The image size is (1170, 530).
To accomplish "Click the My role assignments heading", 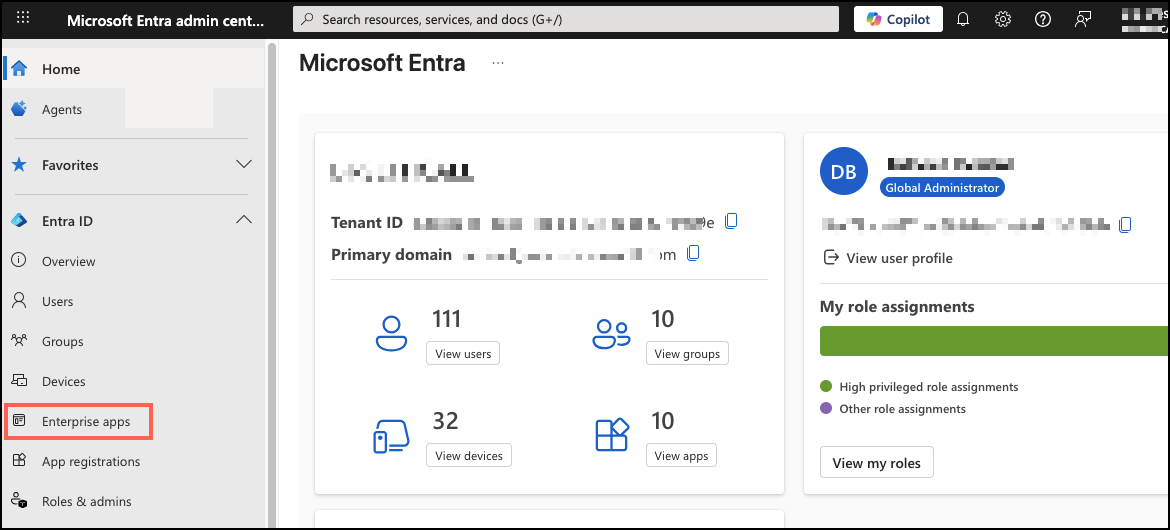I will (897, 307).
